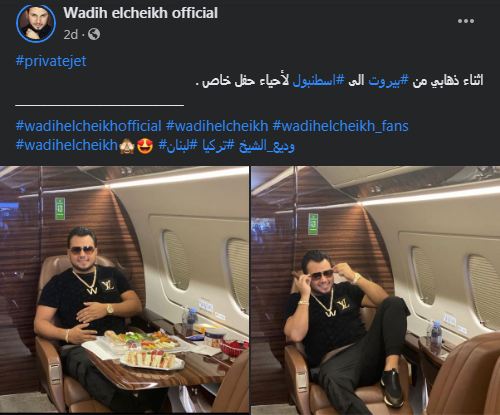Click the heart-eyes emoji in caption

[145, 146]
